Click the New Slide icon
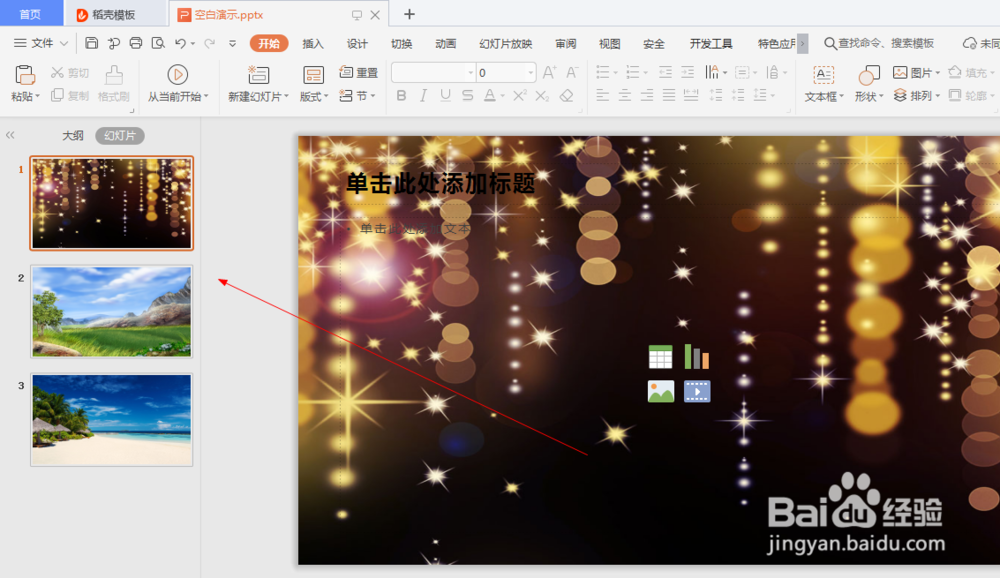The height and width of the screenshot is (578, 1000). pos(258,75)
